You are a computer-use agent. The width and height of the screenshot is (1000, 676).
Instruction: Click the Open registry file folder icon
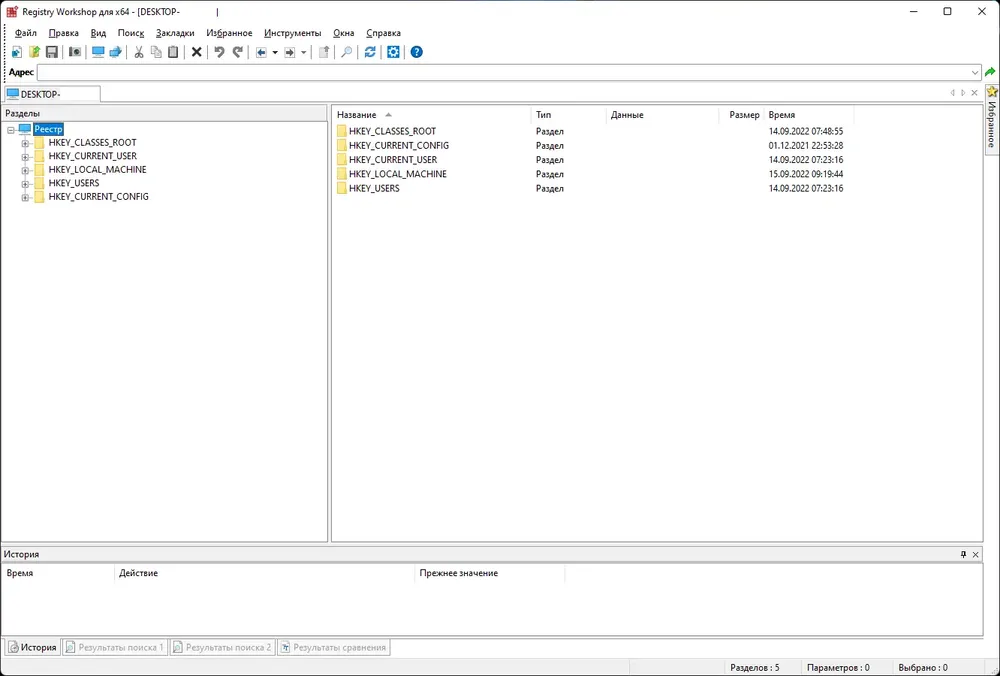pos(34,52)
